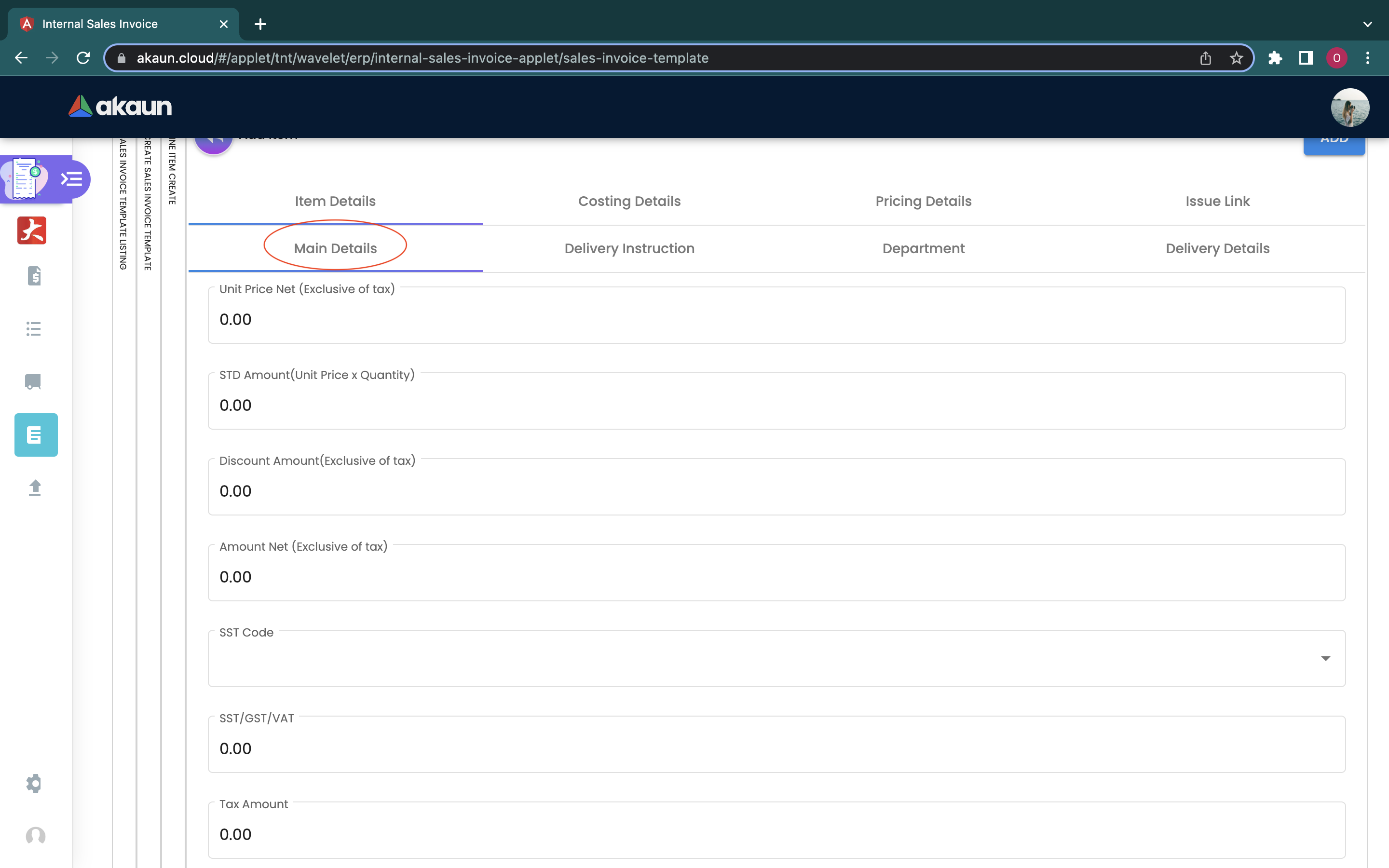Click the user avatar photo
The height and width of the screenshot is (868, 1389).
(1349, 108)
